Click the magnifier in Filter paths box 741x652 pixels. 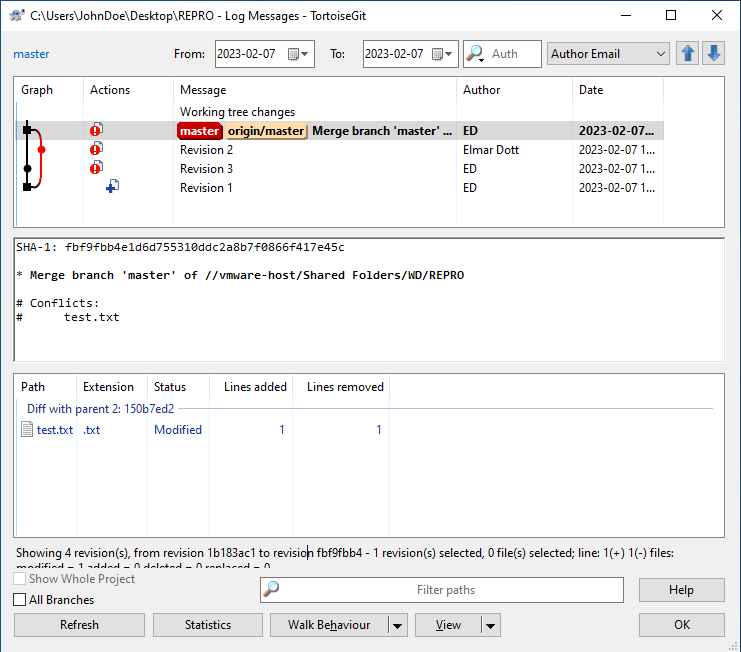coord(271,589)
